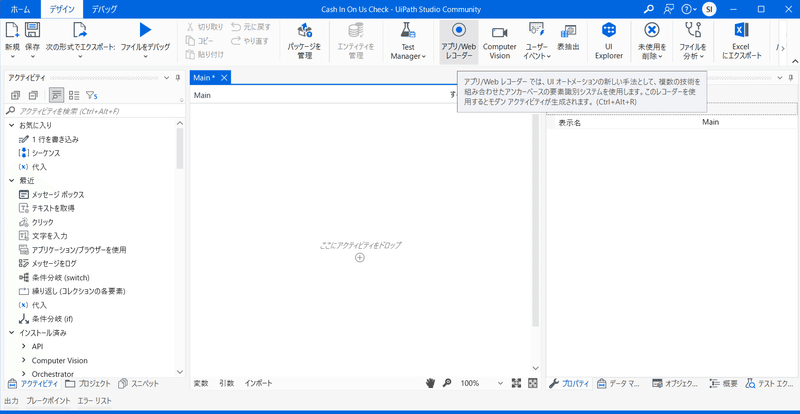The width and height of the screenshot is (800, 414).
Task: Collapse 最近 section
Action: (x=12, y=180)
